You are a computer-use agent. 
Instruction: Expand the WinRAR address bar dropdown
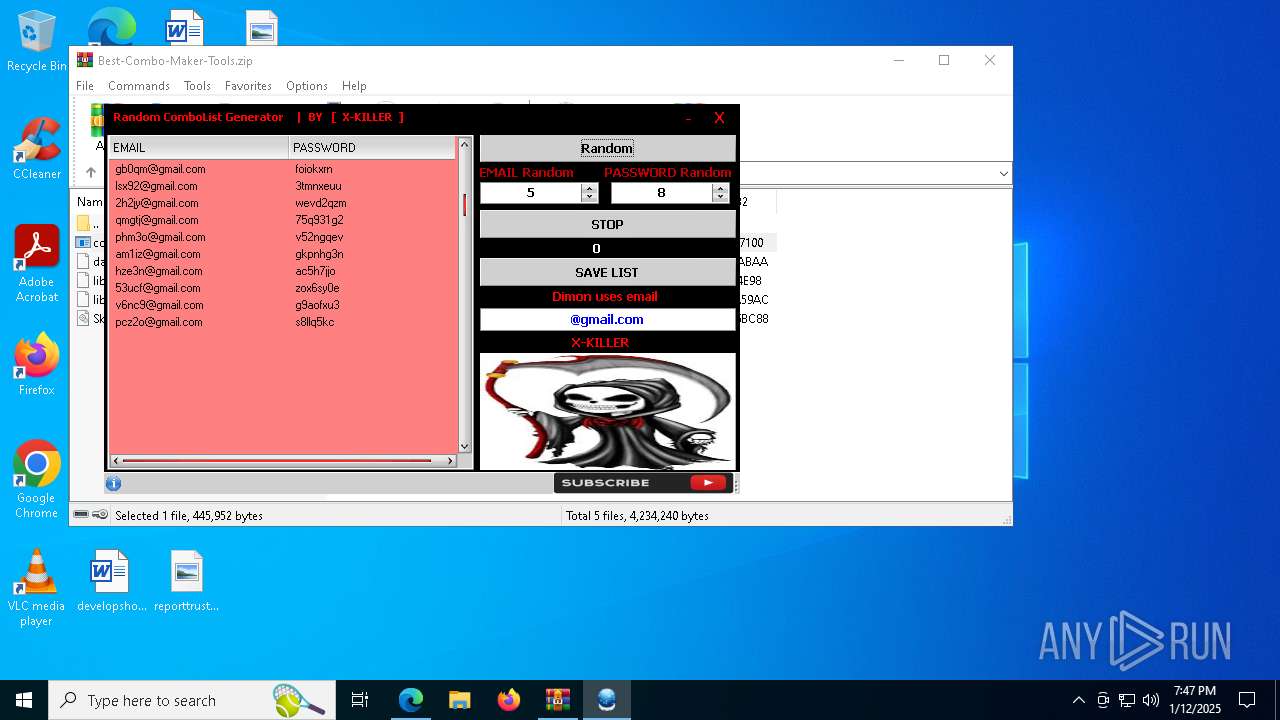[1003, 174]
